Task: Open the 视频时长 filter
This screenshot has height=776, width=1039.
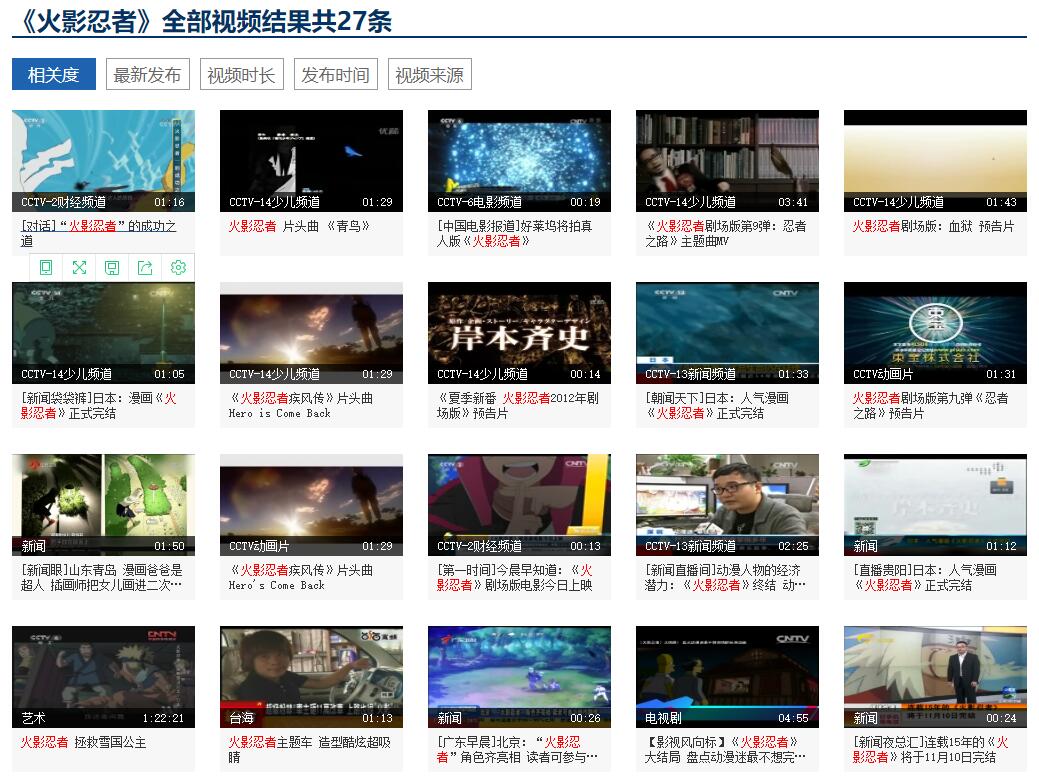Action: point(243,74)
